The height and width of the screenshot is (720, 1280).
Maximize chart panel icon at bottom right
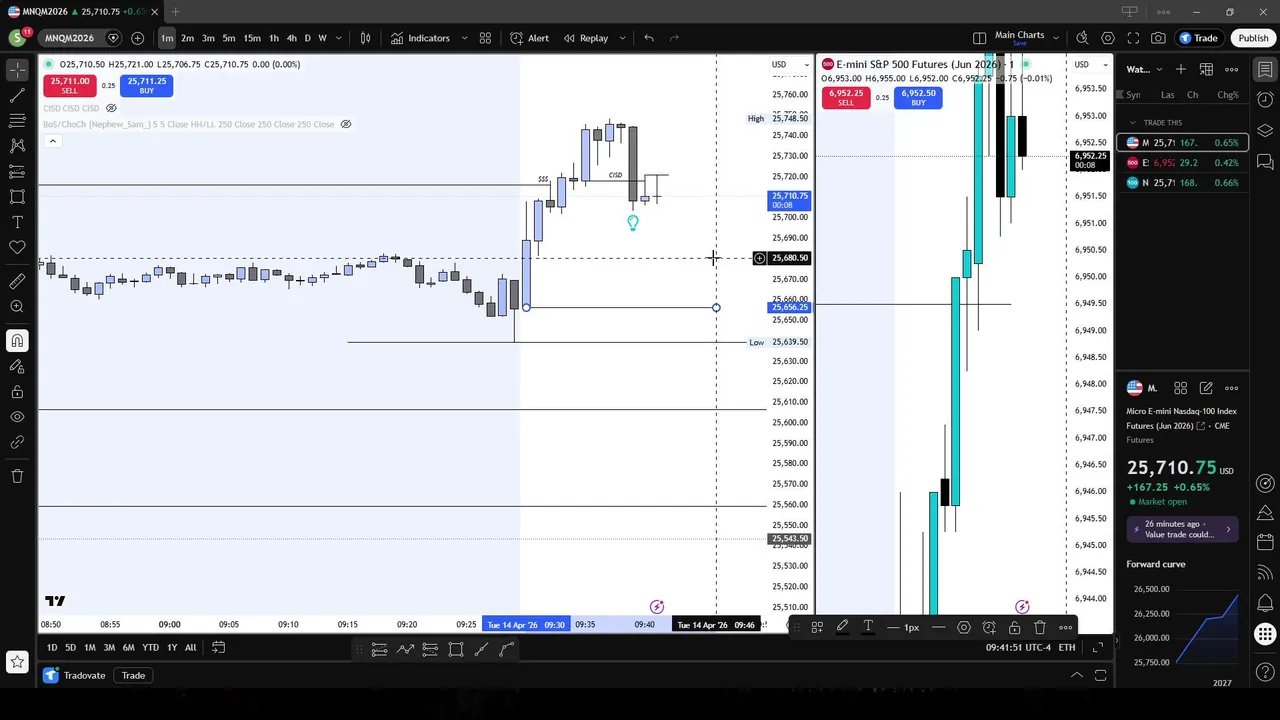click(x=1101, y=675)
